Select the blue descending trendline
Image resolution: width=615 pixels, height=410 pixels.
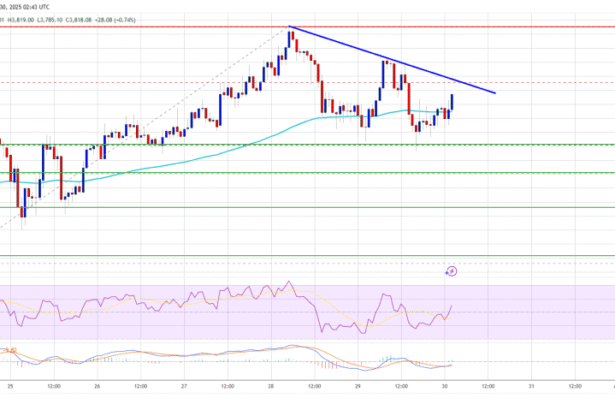[x=400, y=62]
